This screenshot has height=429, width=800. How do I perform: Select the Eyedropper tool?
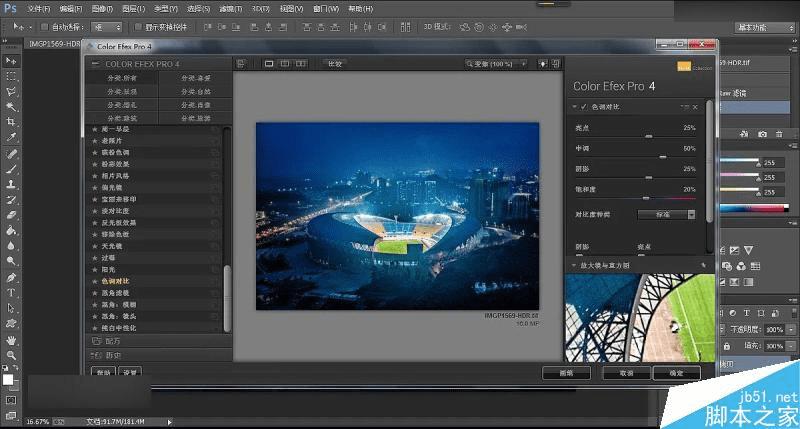(x=11, y=137)
